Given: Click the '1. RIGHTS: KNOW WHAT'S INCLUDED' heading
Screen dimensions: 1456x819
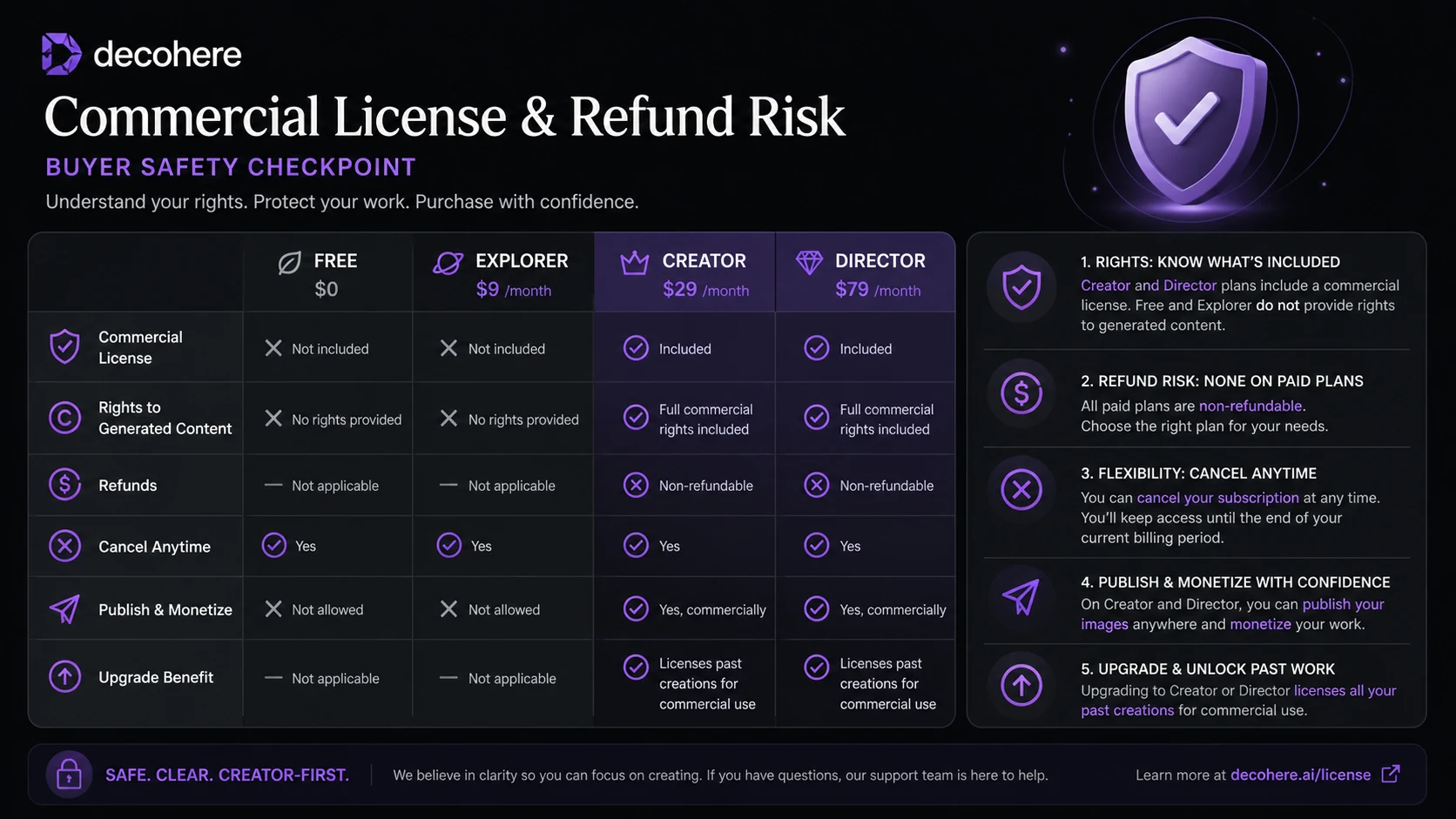Looking at the screenshot, I should pos(1210,262).
